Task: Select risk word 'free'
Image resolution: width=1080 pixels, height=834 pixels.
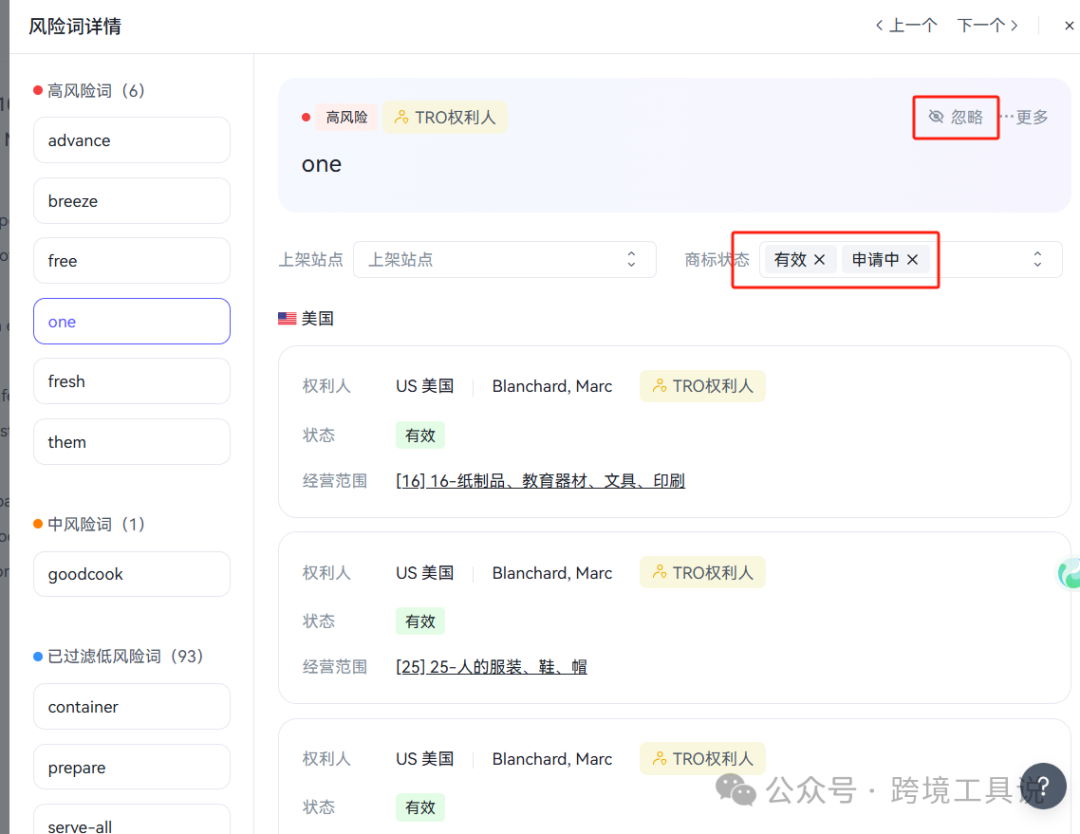Action: (x=132, y=261)
